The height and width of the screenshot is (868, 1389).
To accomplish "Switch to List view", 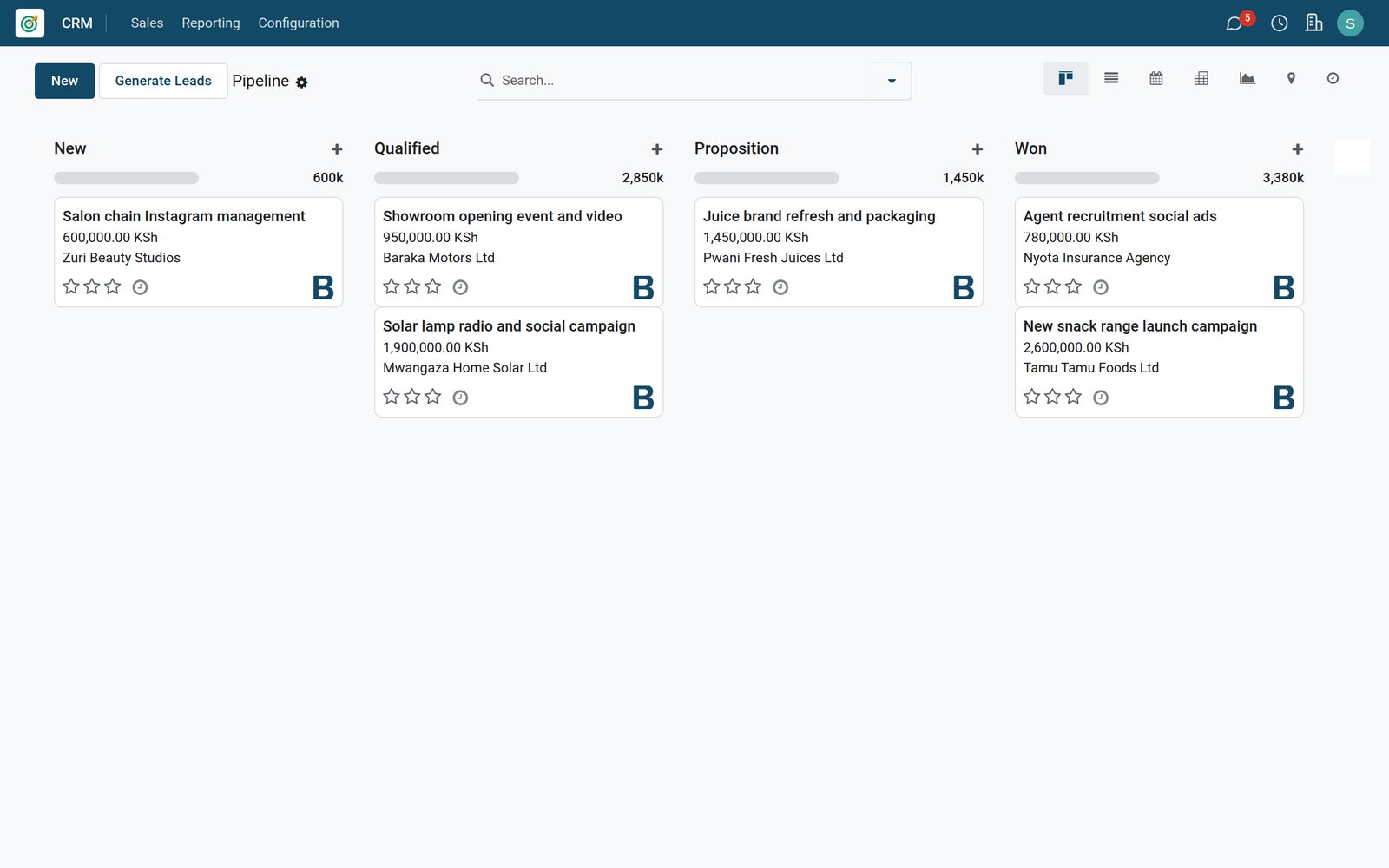I will click(1111, 79).
